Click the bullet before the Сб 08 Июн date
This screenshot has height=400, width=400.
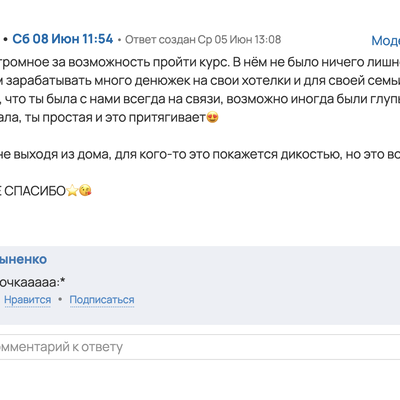click(5, 39)
